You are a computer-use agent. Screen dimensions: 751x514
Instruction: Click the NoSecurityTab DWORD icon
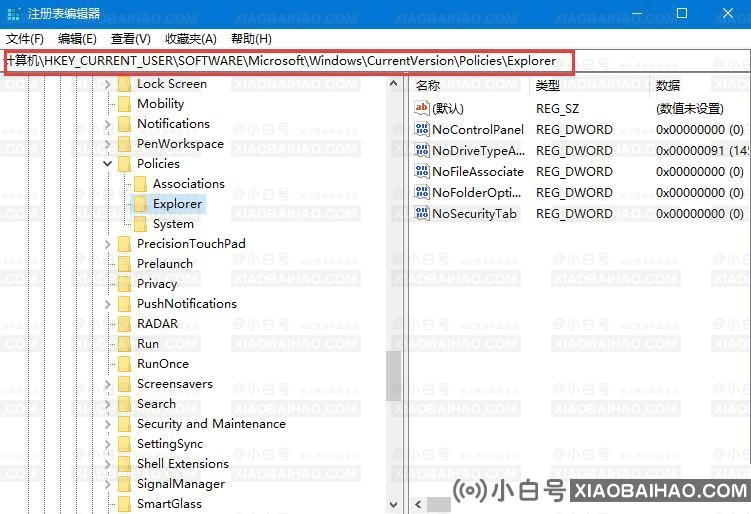(421, 213)
